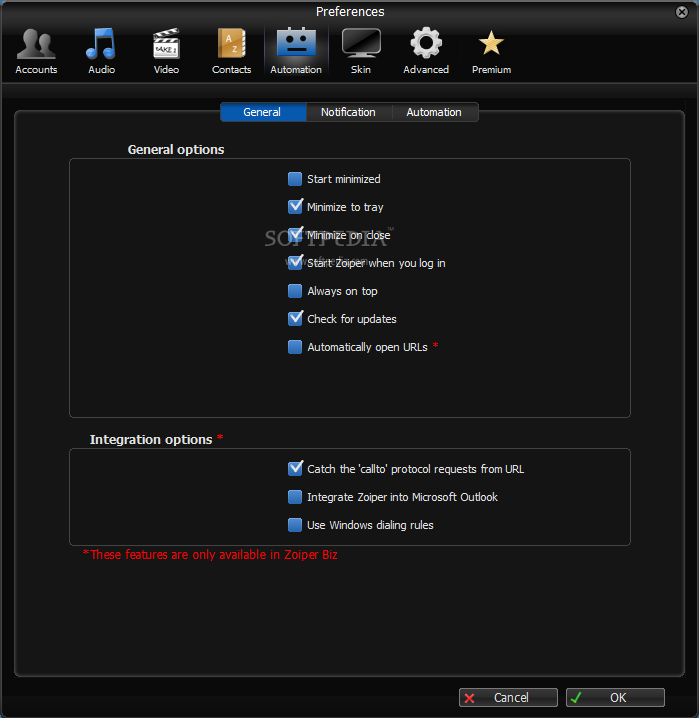This screenshot has width=699, height=718.
Task: Open the Premium star section
Action: 491,51
